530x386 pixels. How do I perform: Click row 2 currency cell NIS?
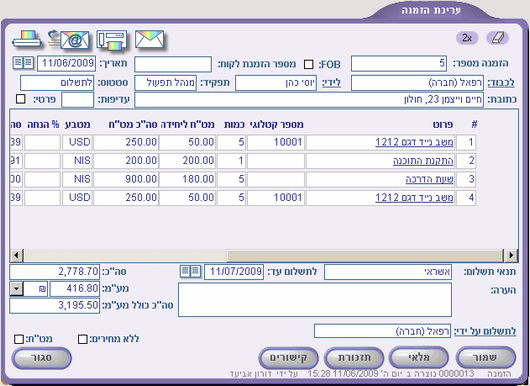[77, 161]
